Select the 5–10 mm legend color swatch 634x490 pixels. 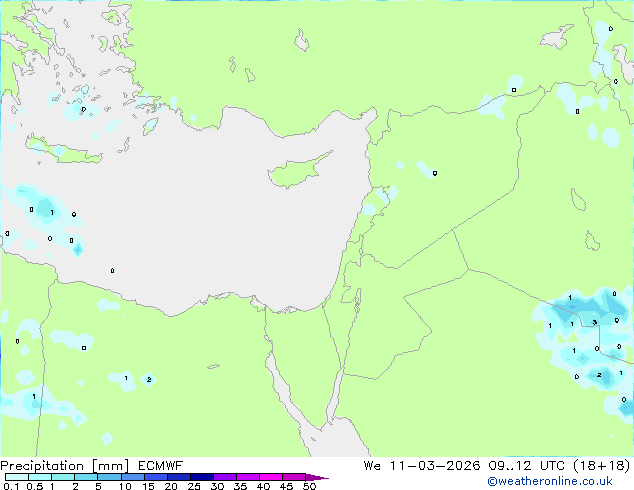pyautogui.click(x=109, y=477)
